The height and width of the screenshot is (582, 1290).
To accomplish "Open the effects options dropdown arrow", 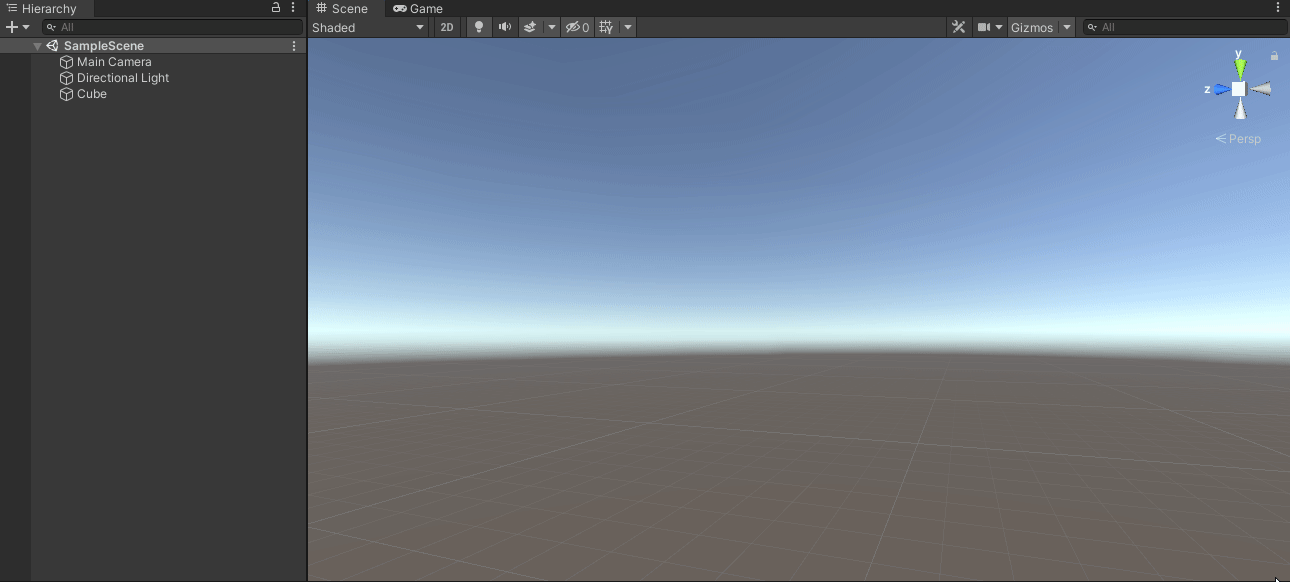I will (x=551, y=27).
